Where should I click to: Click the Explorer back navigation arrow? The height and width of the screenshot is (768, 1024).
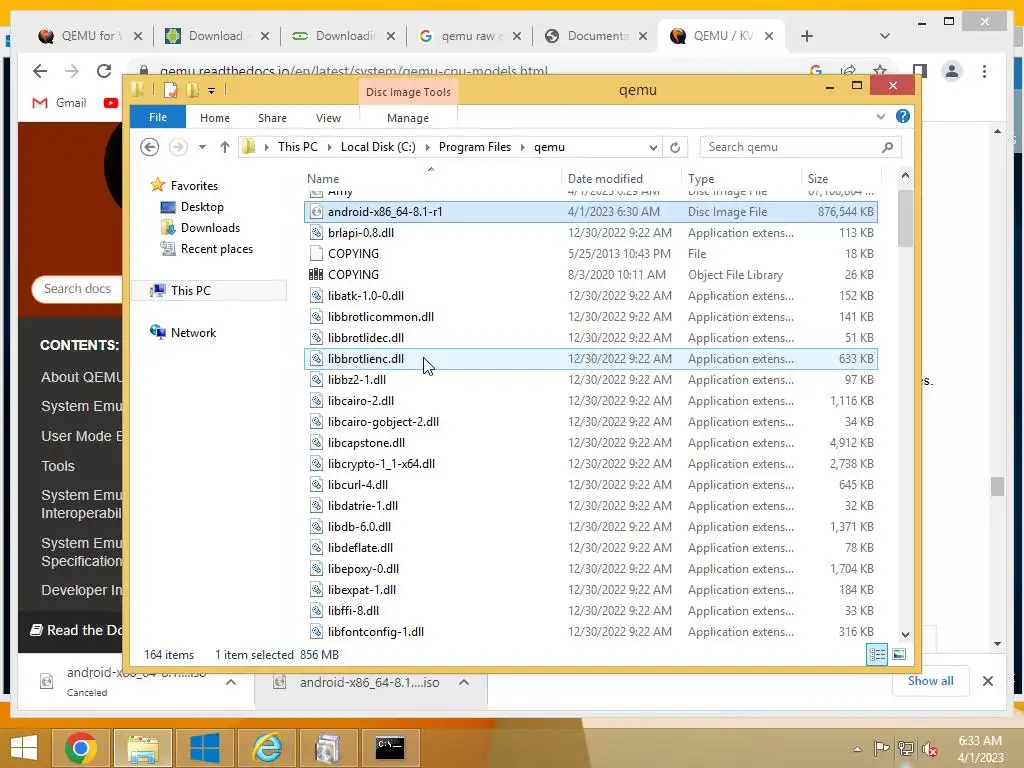coord(150,147)
